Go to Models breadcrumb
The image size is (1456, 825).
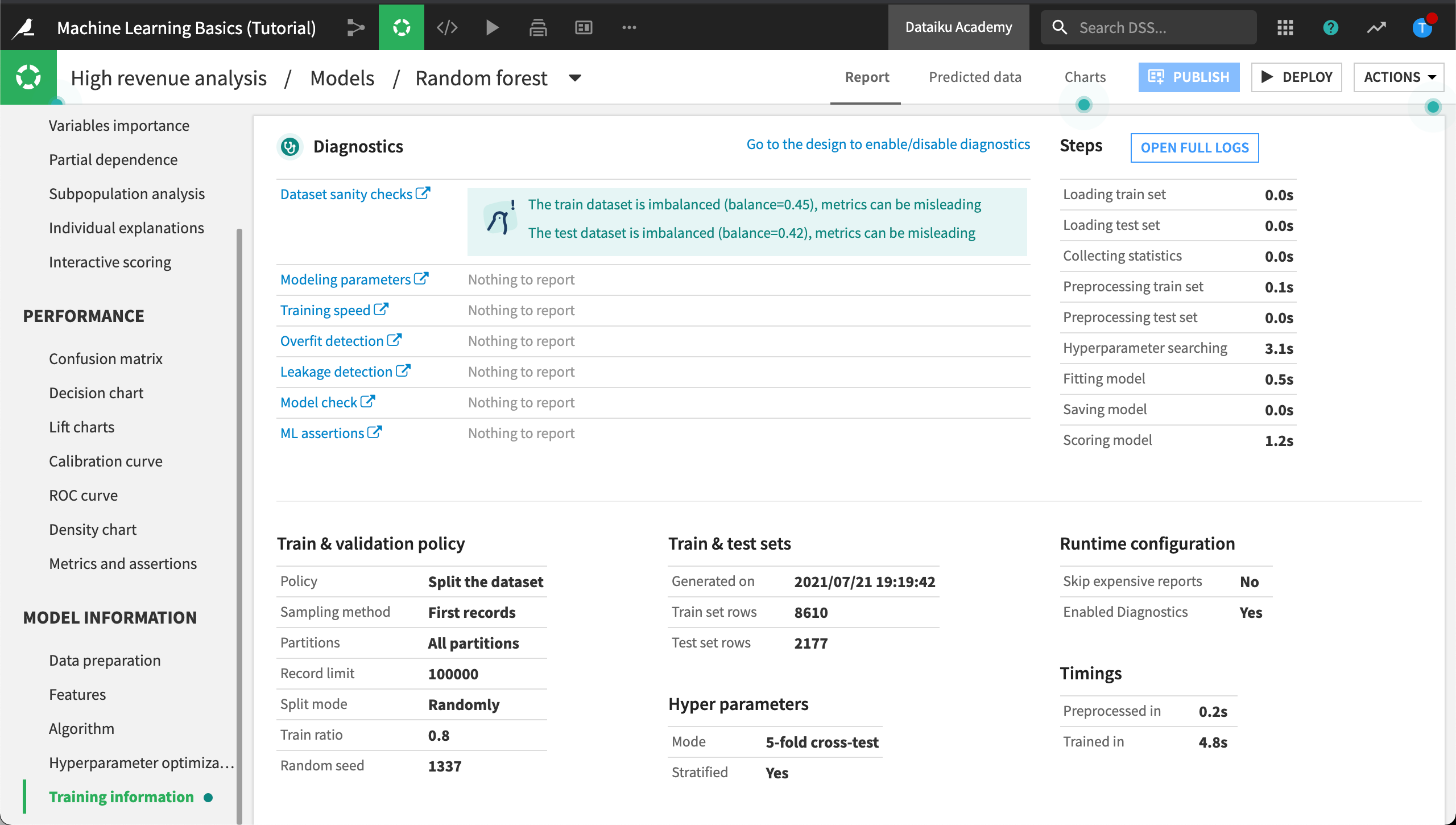pos(342,78)
